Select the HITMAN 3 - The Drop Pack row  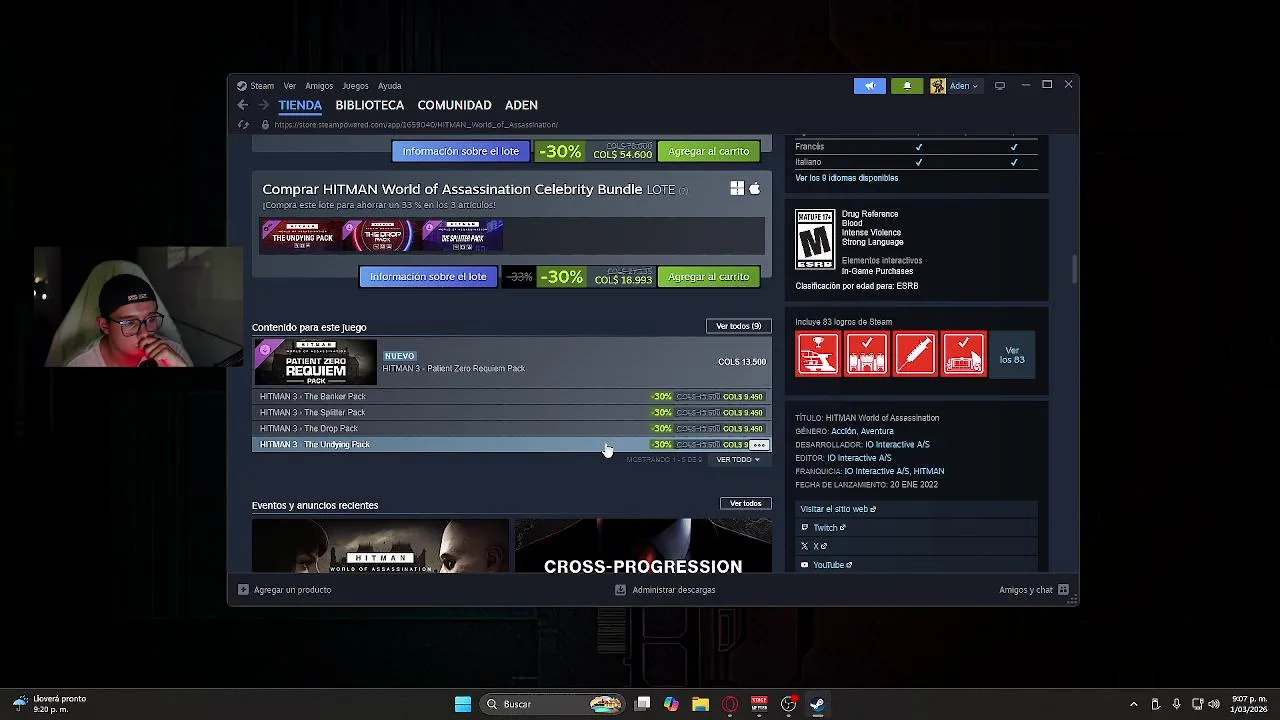(511, 429)
